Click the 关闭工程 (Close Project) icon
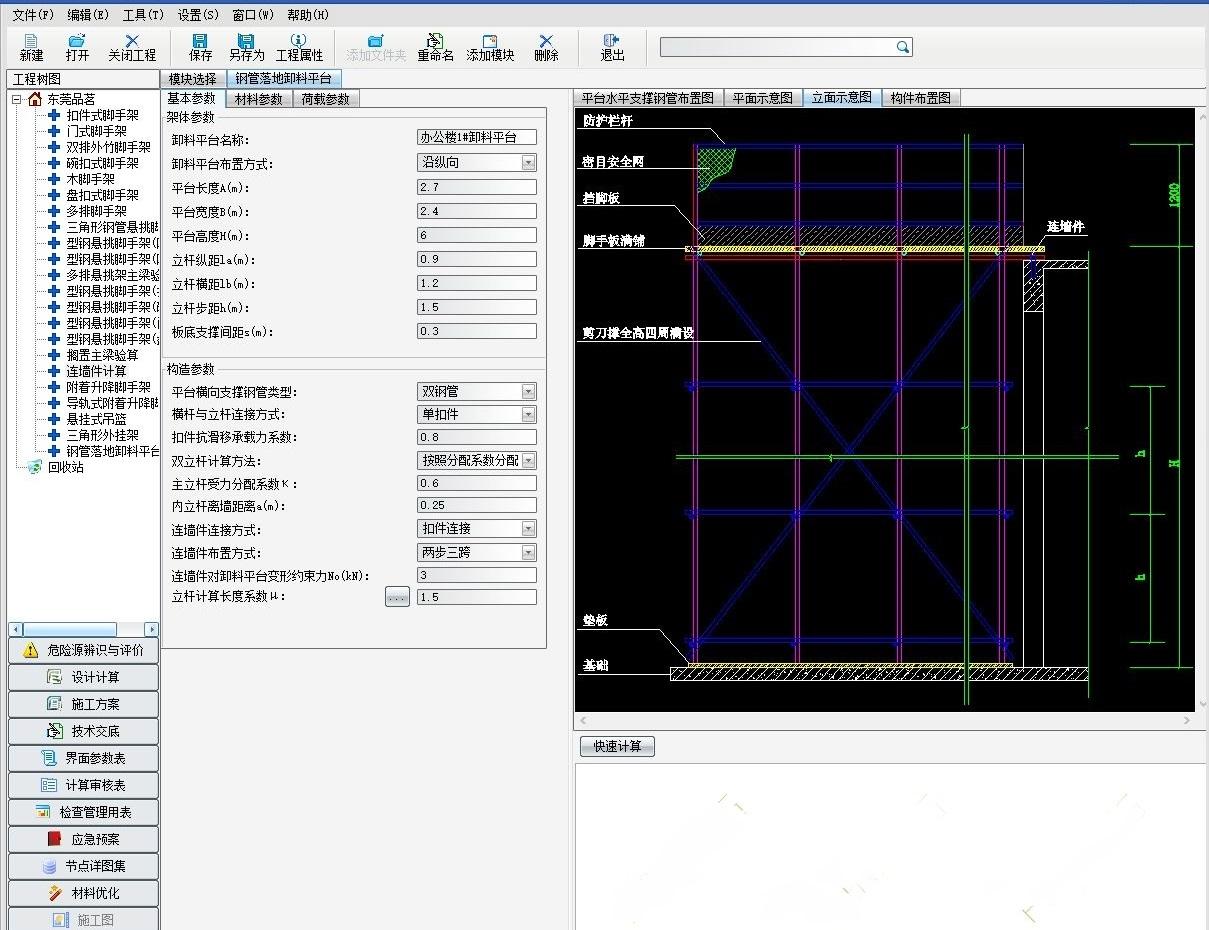This screenshot has width=1209, height=930. click(132, 47)
